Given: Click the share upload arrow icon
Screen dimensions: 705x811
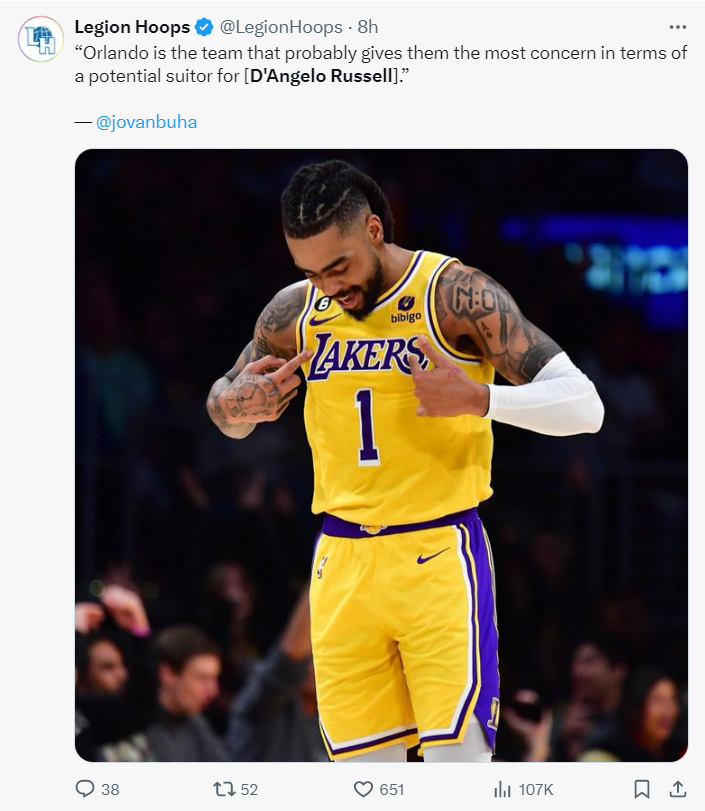Looking at the screenshot, I should (x=677, y=788).
